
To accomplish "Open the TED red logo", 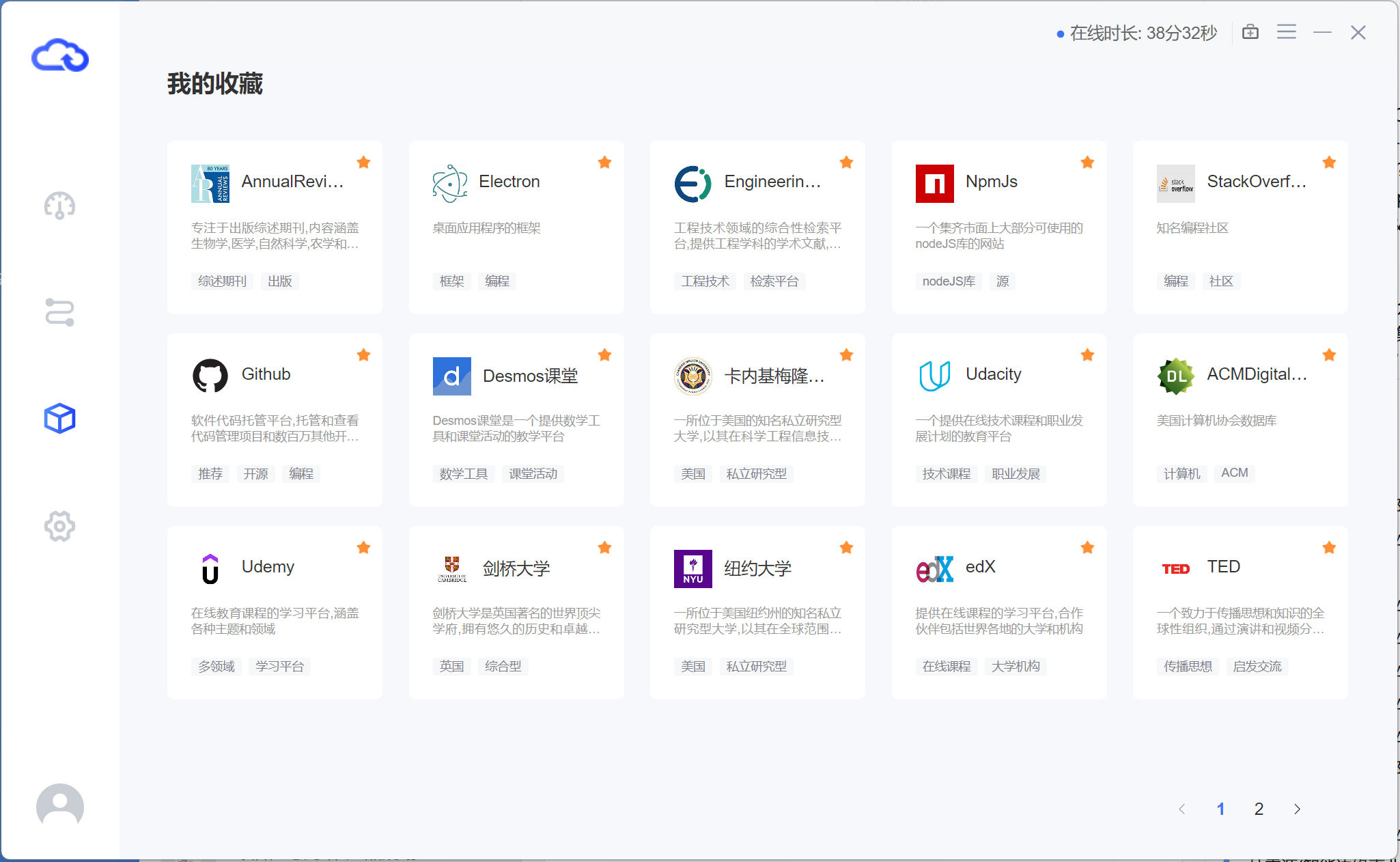I will [1175, 568].
